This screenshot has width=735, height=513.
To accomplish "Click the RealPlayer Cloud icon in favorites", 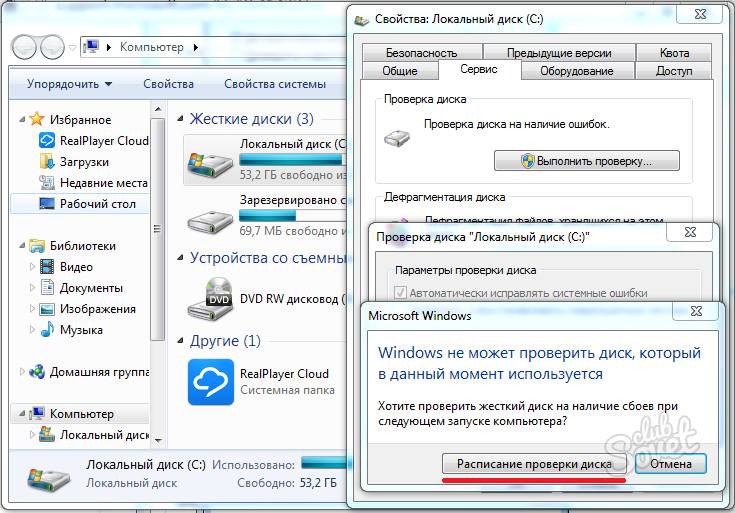I will (46, 141).
